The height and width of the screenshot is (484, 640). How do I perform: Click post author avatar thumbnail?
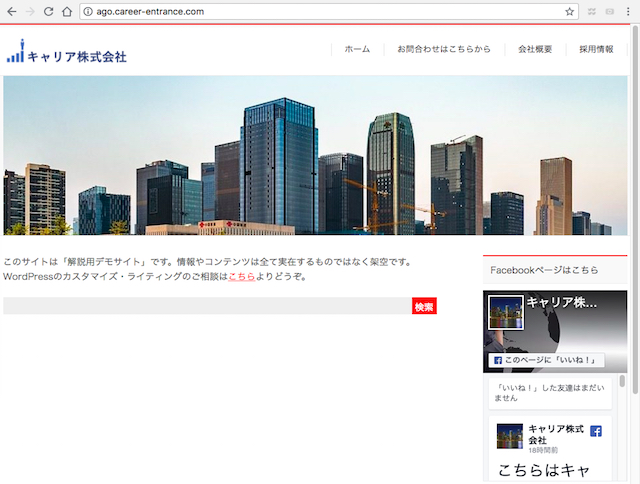(509, 436)
